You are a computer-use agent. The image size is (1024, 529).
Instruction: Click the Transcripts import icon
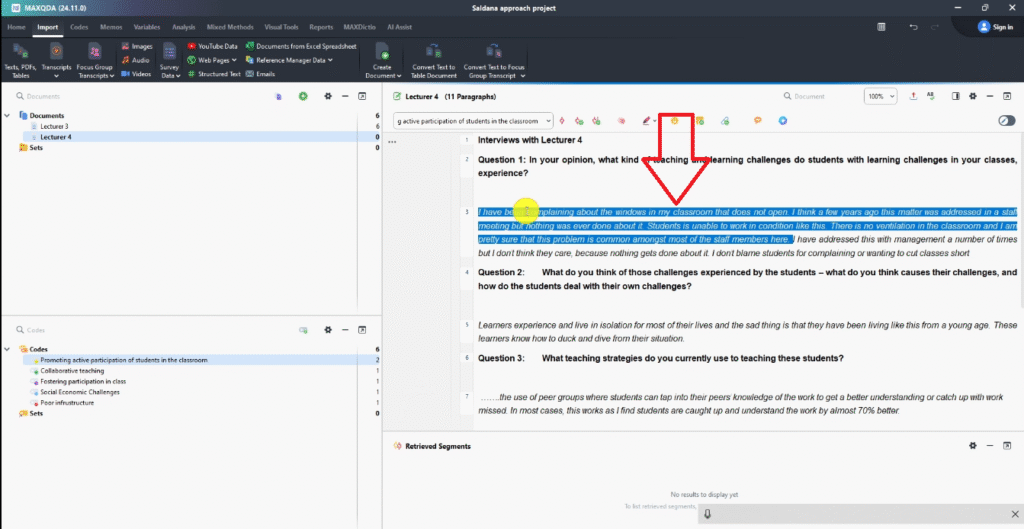[x=56, y=51]
